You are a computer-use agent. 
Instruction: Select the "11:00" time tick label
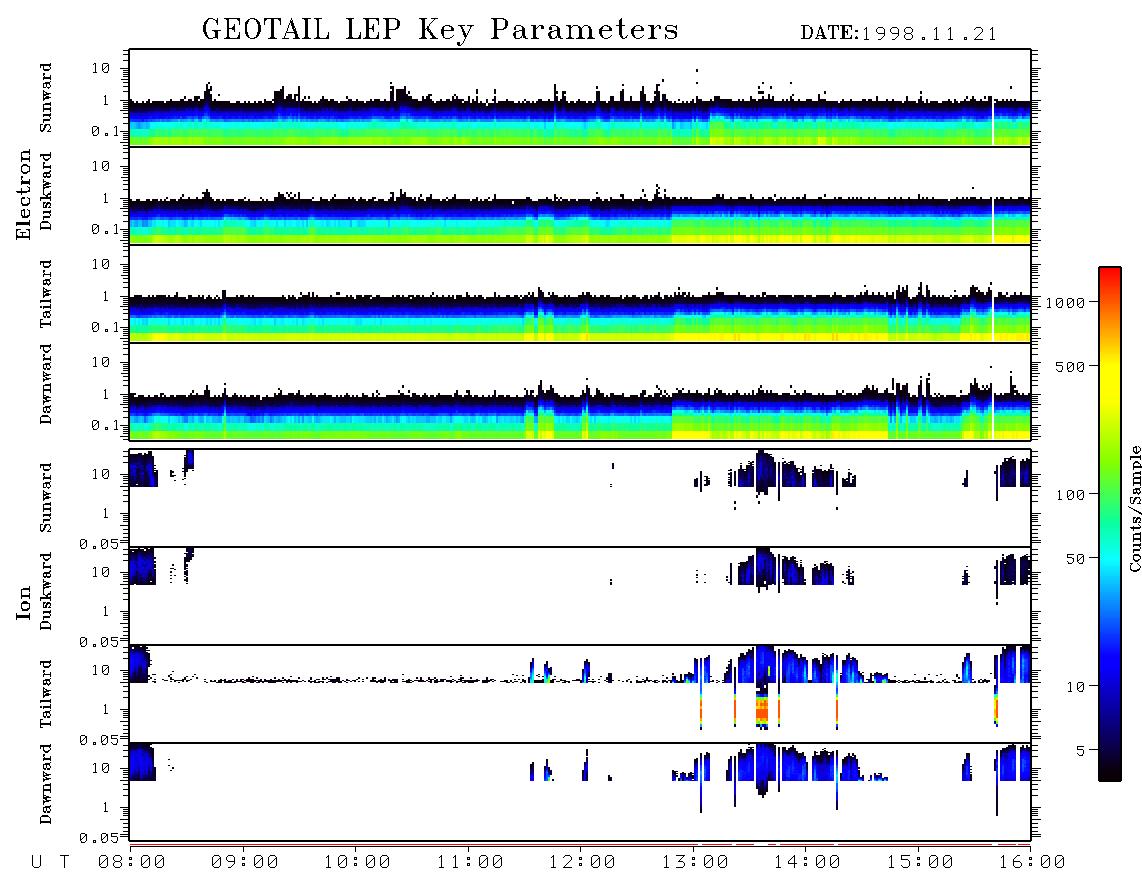pyautogui.click(x=470, y=862)
